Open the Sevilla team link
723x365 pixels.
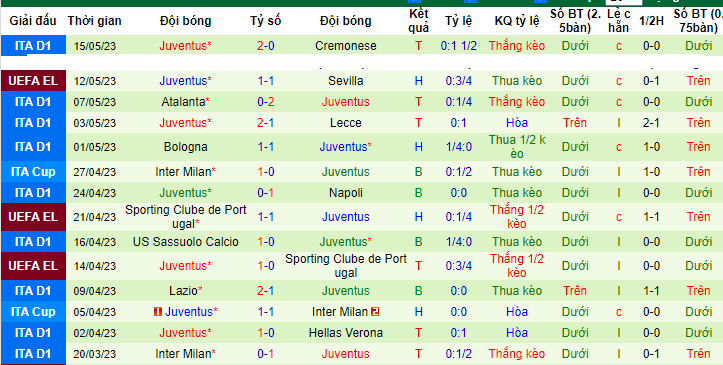[x=346, y=81]
